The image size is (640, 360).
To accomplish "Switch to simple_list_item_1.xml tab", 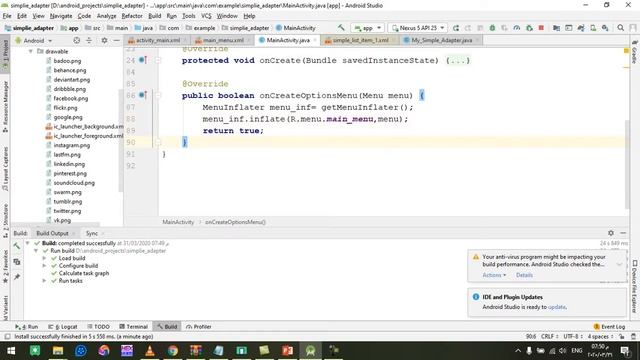I will [360, 40].
